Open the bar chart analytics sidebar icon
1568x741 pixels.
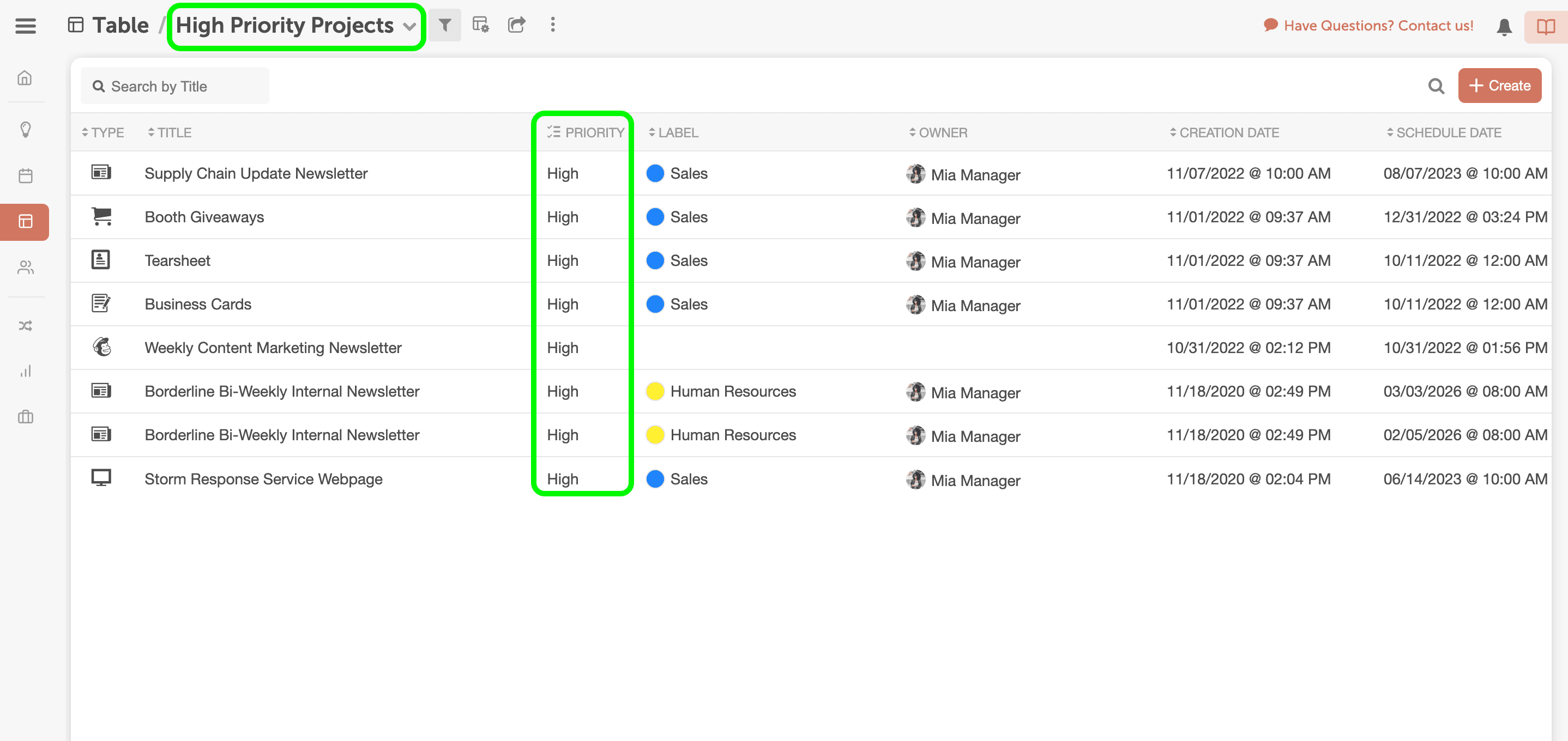(25, 371)
